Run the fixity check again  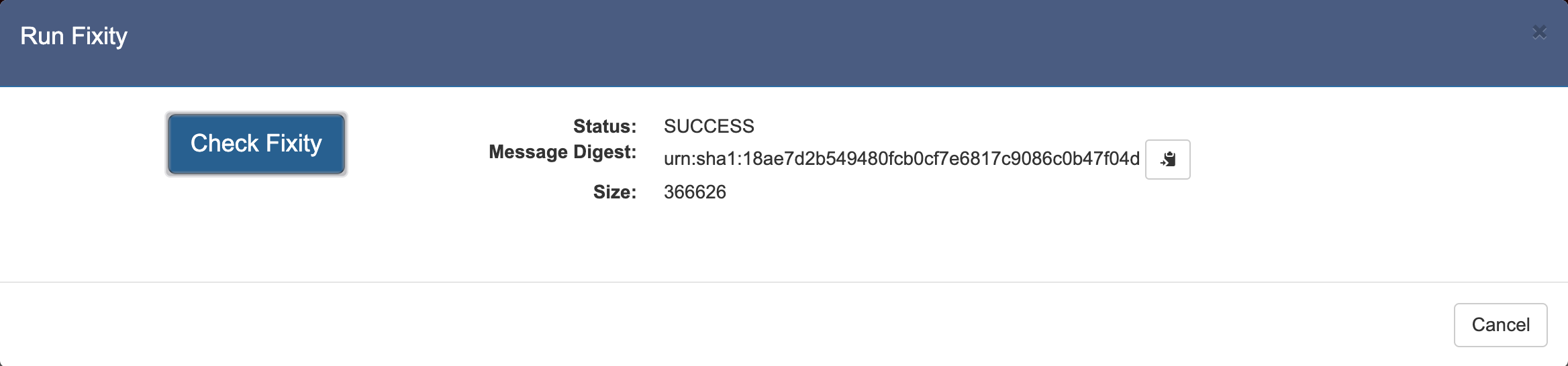point(256,143)
